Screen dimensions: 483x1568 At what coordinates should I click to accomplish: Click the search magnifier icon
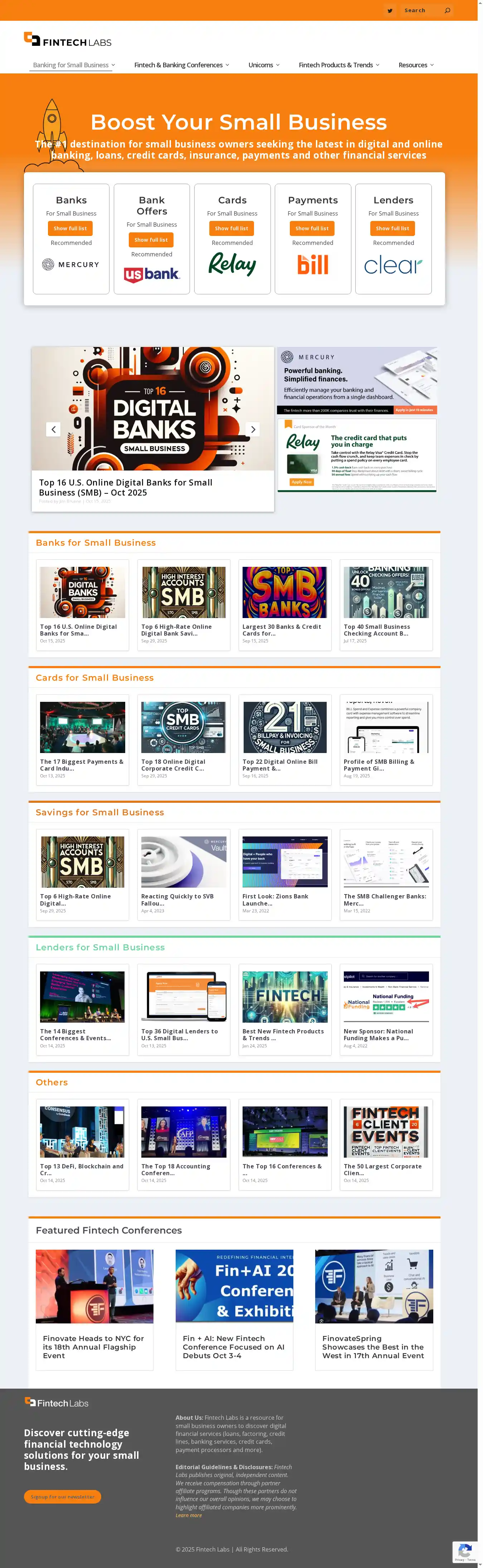pyautogui.click(x=447, y=10)
